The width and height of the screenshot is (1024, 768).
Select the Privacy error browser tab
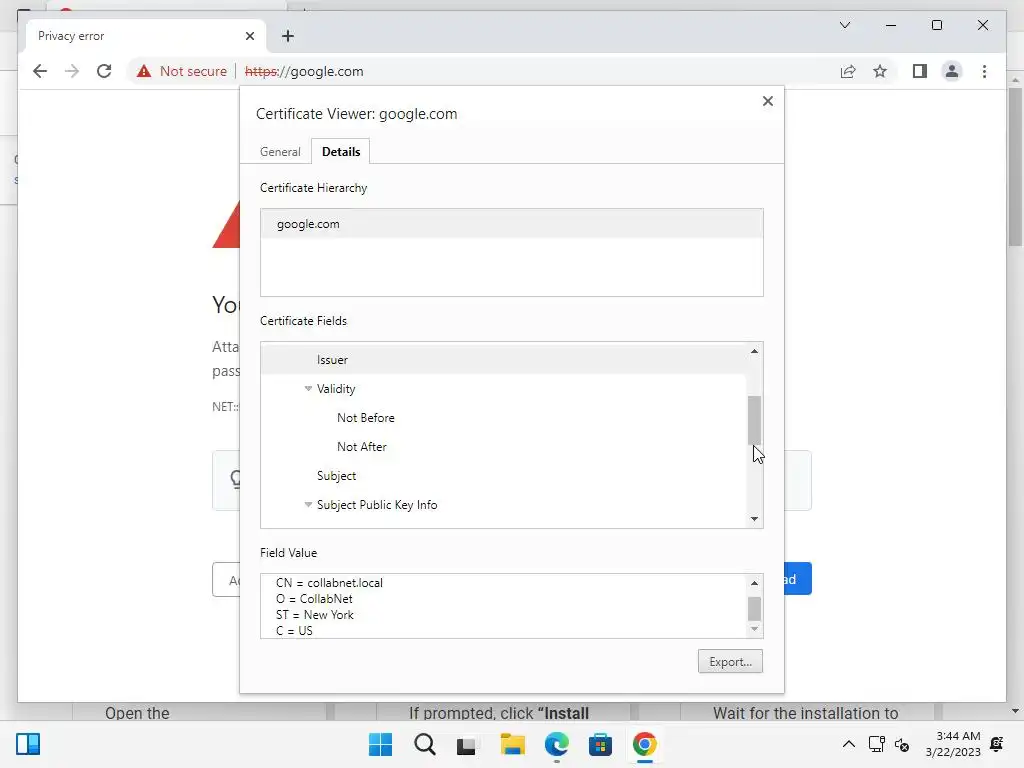[146, 36]
